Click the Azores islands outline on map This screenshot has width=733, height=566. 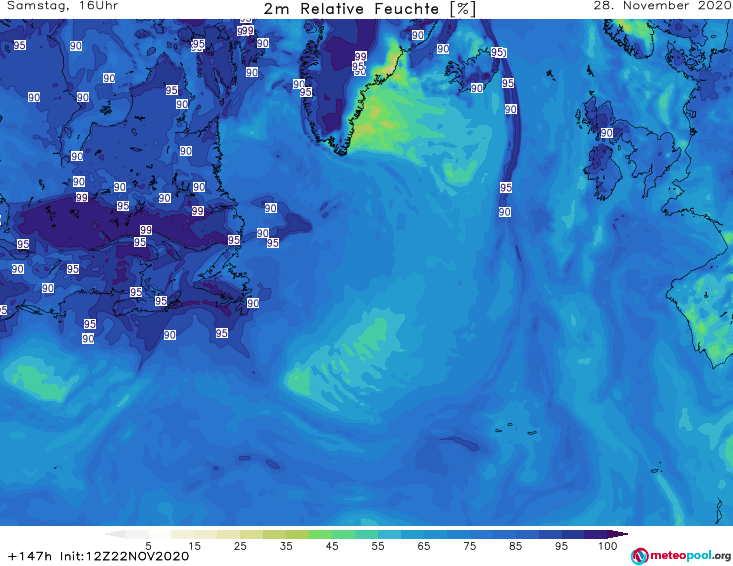click(x=514, y=429)
